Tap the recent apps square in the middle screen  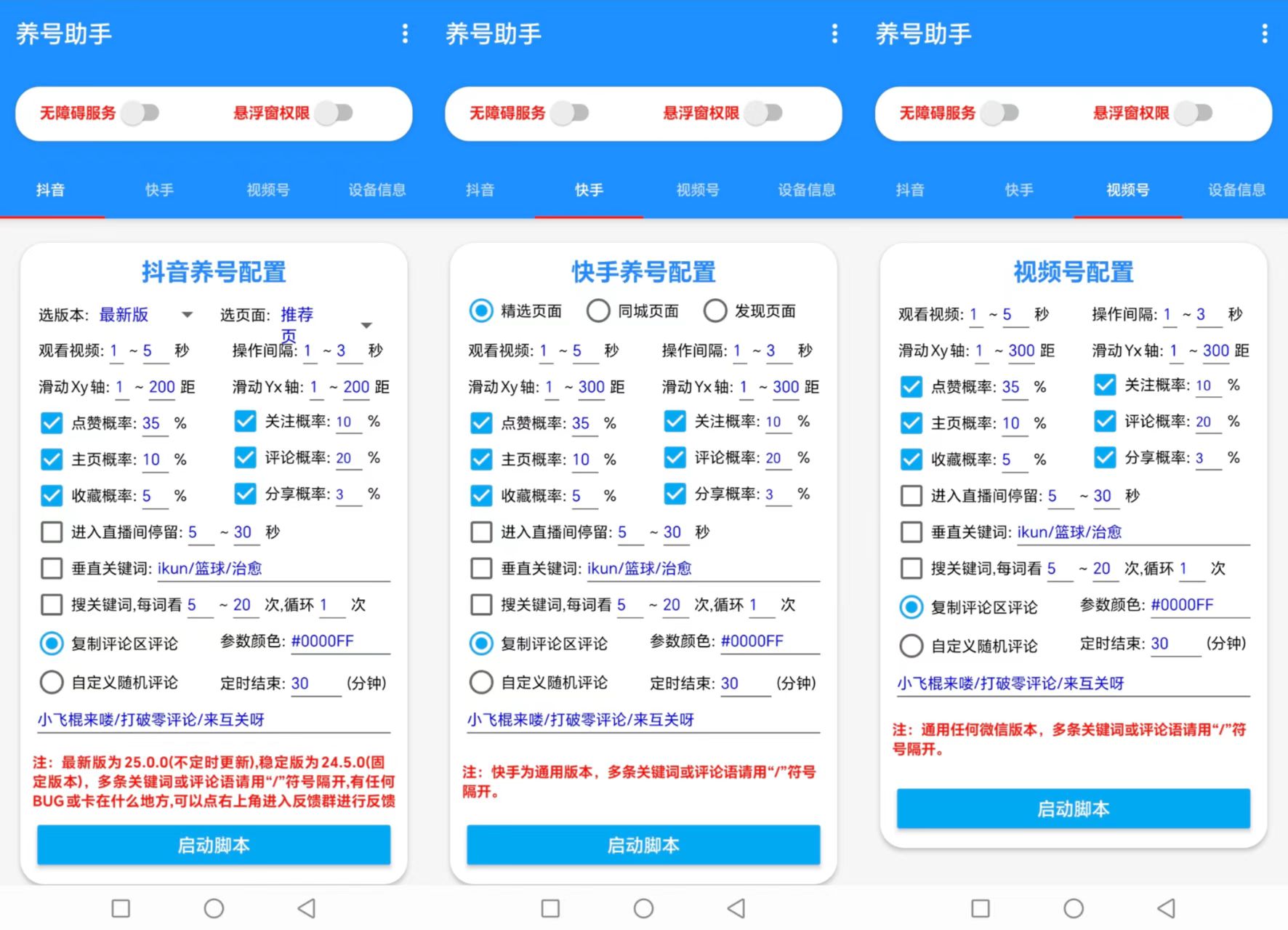pos(550,908)
